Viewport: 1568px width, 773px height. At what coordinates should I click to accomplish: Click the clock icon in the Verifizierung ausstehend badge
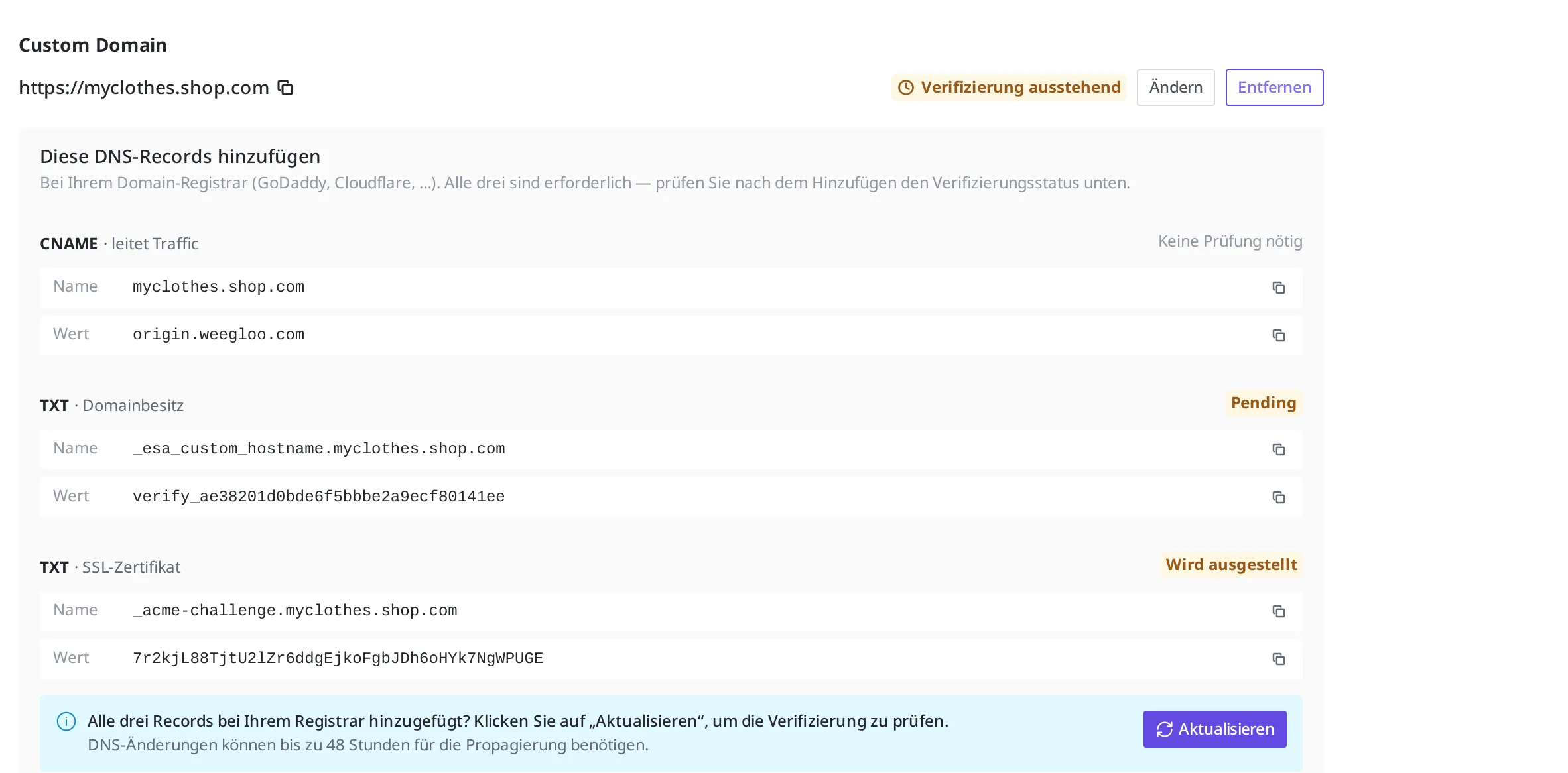[x=906, y=88]
